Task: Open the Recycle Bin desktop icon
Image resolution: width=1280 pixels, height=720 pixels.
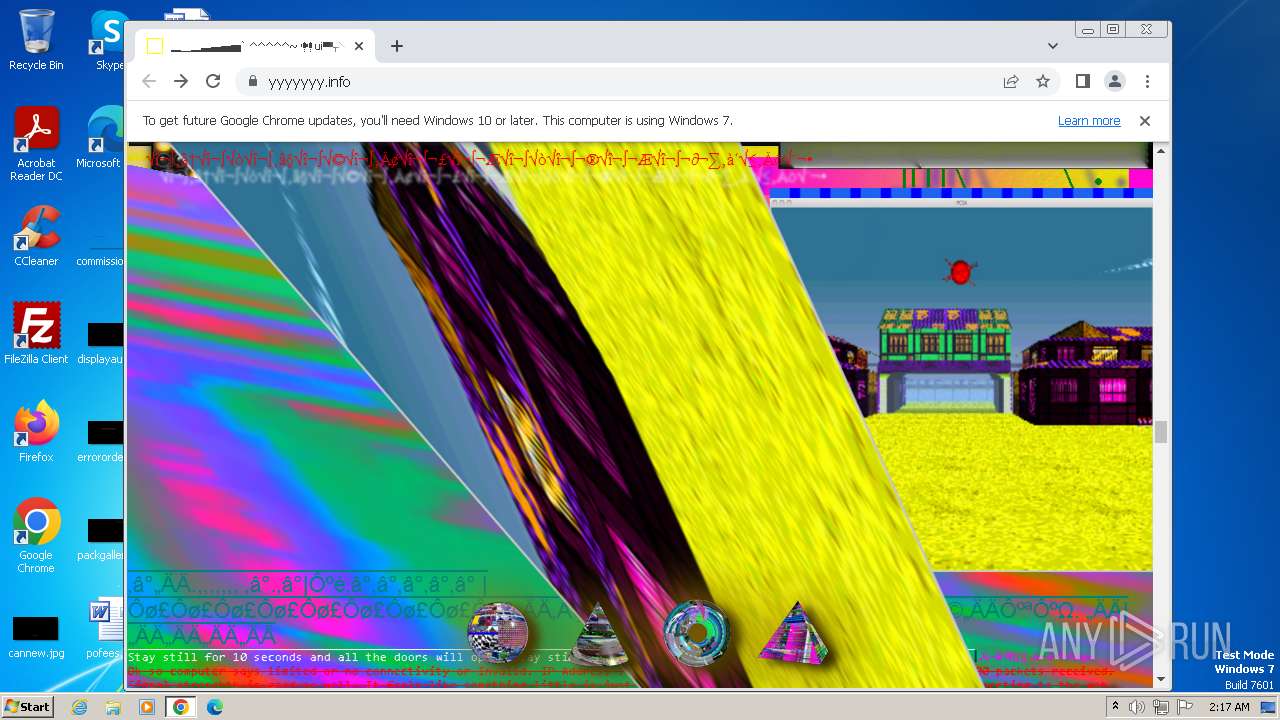Action: [36, 40]
